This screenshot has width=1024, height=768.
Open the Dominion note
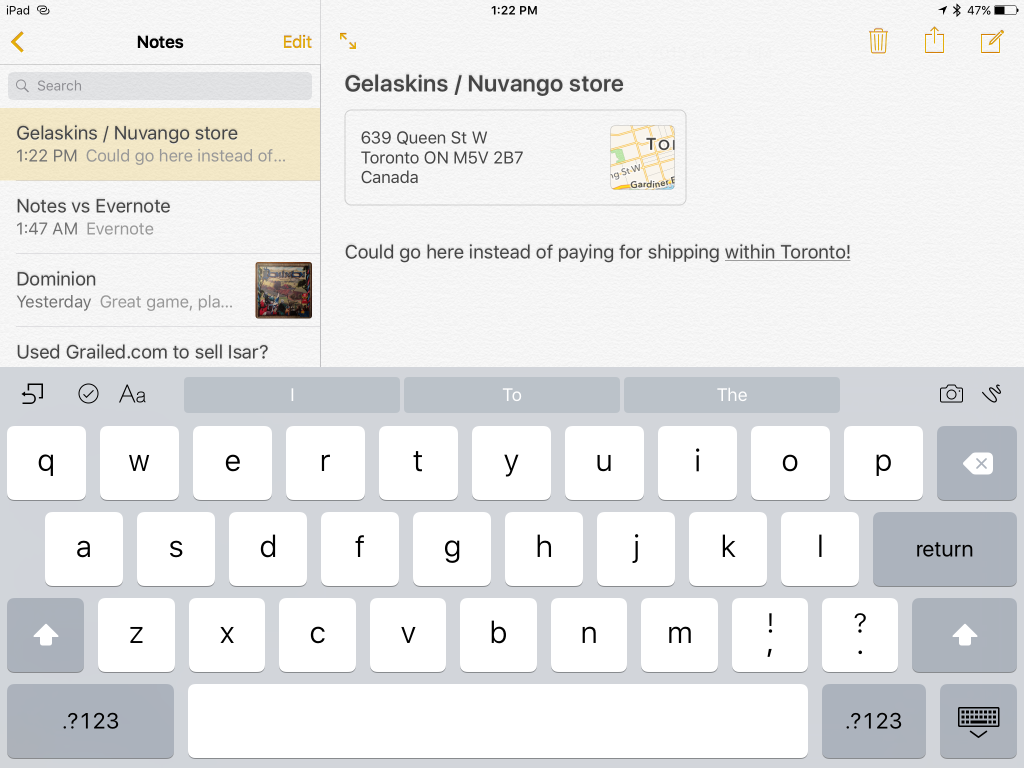click(x=160, y=290)
